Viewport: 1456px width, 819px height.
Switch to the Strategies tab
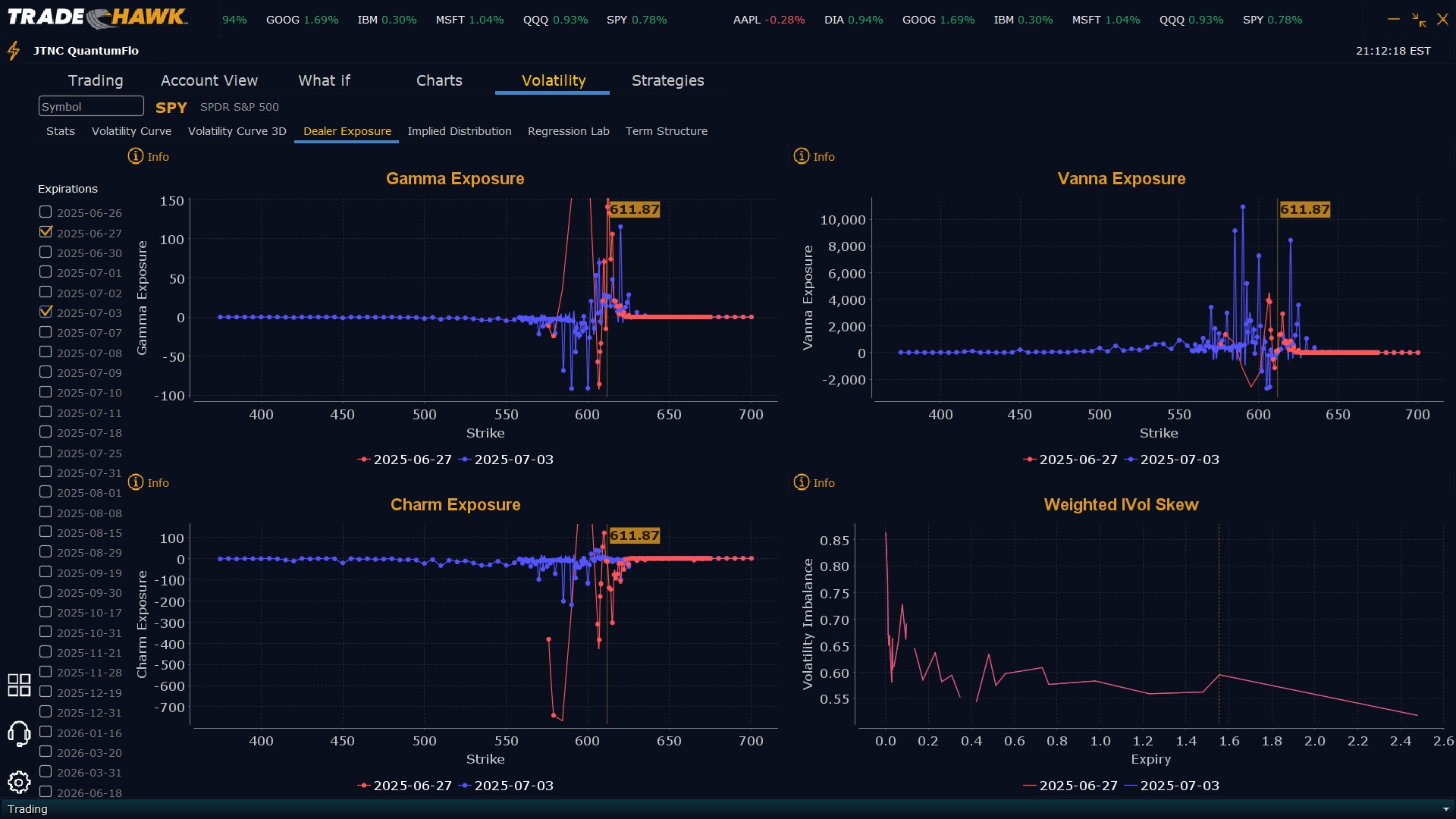(667, 80)
